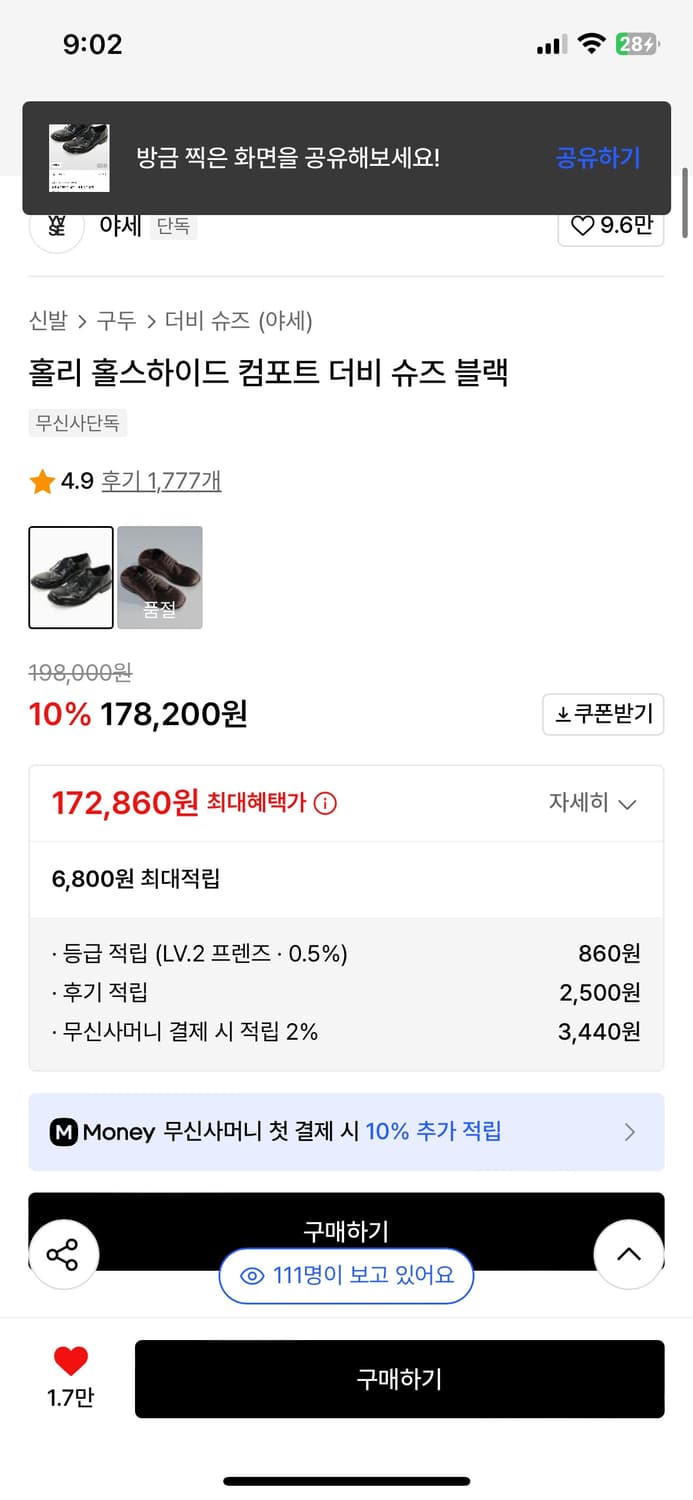Expand the 자세히 price details section
The height and width of the screenshot is (1500, 693).
tap(598, 803)
